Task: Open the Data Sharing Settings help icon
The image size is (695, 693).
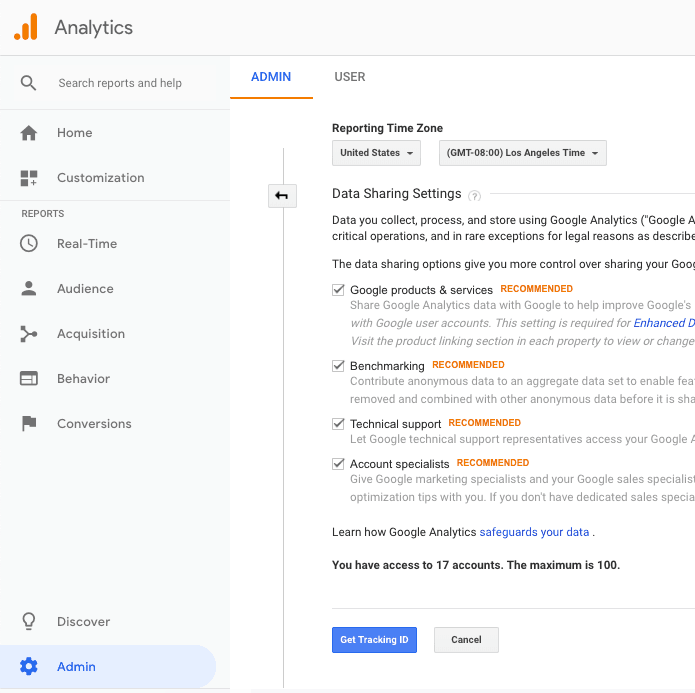Action: [474, 196]
